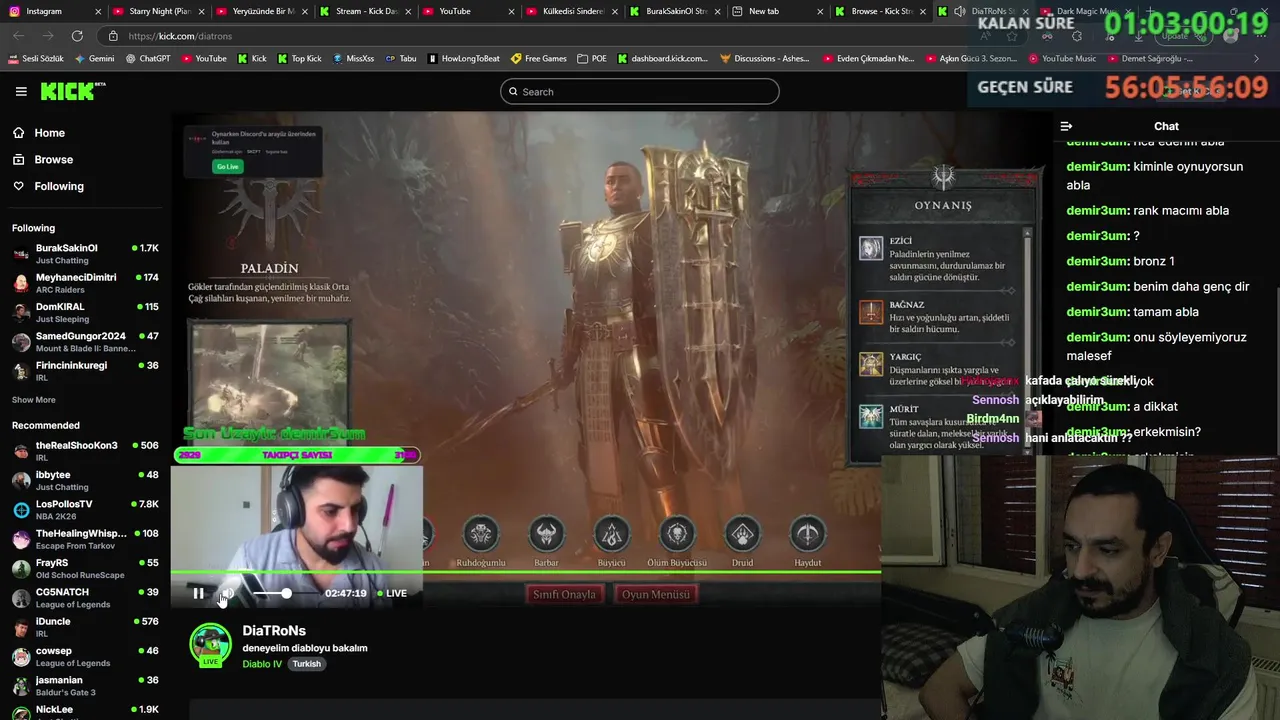Screen dimensions: 1280x720
Task: Open the Diablo IV category link
Action: point(262,664)
